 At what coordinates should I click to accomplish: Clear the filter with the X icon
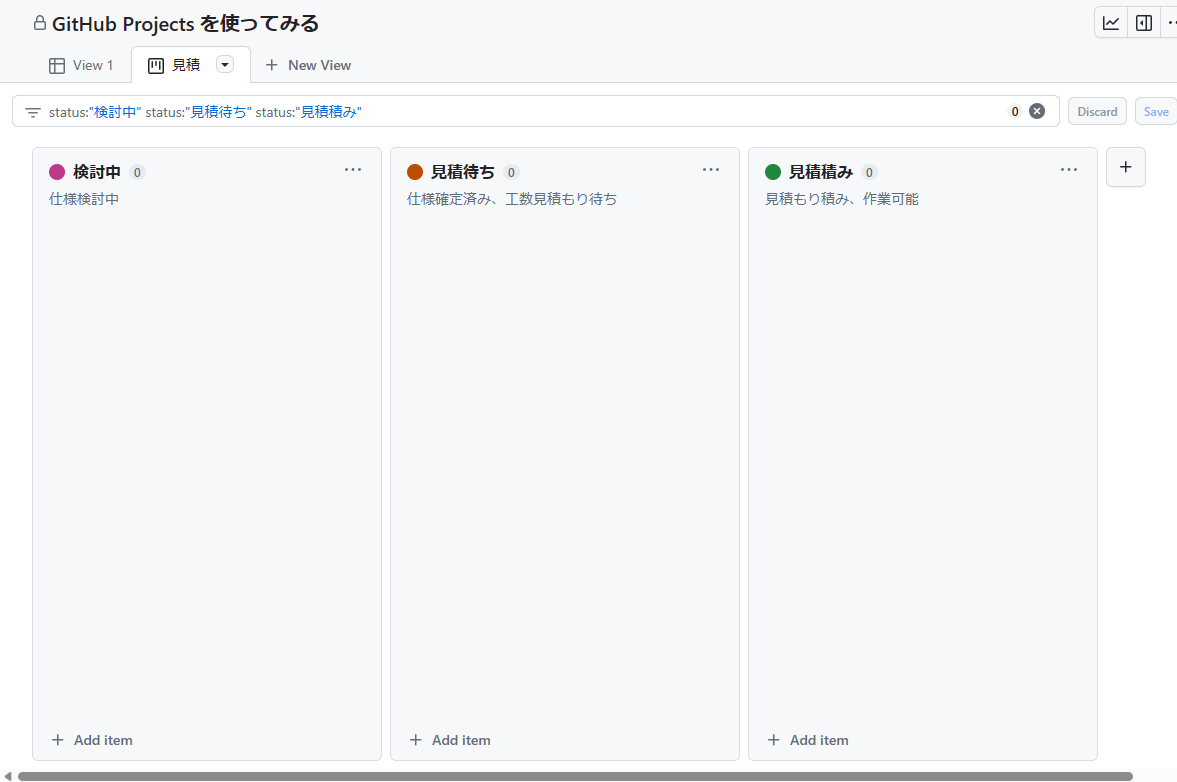tap(1037, 111)
